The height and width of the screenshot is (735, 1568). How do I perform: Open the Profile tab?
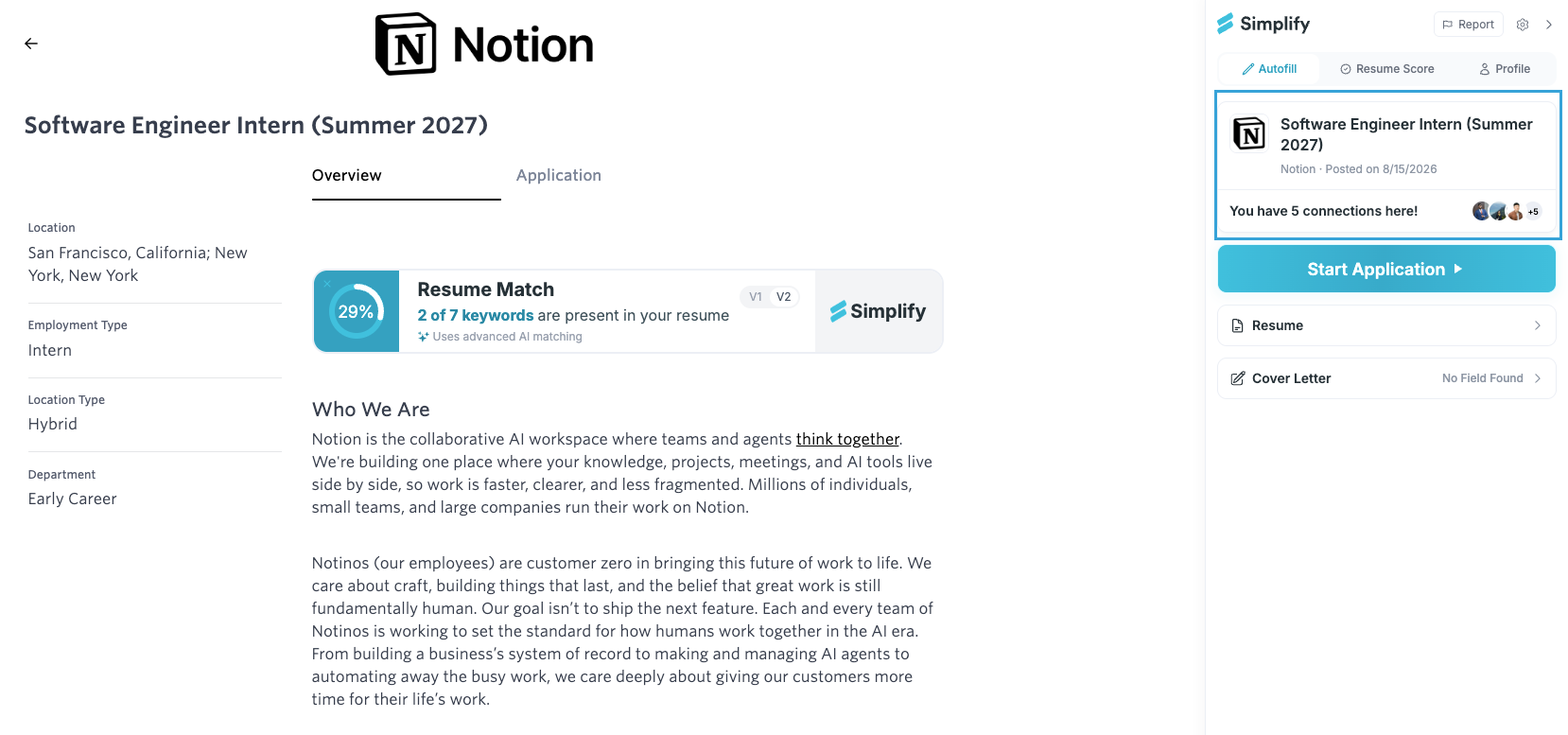(1505, 69)
